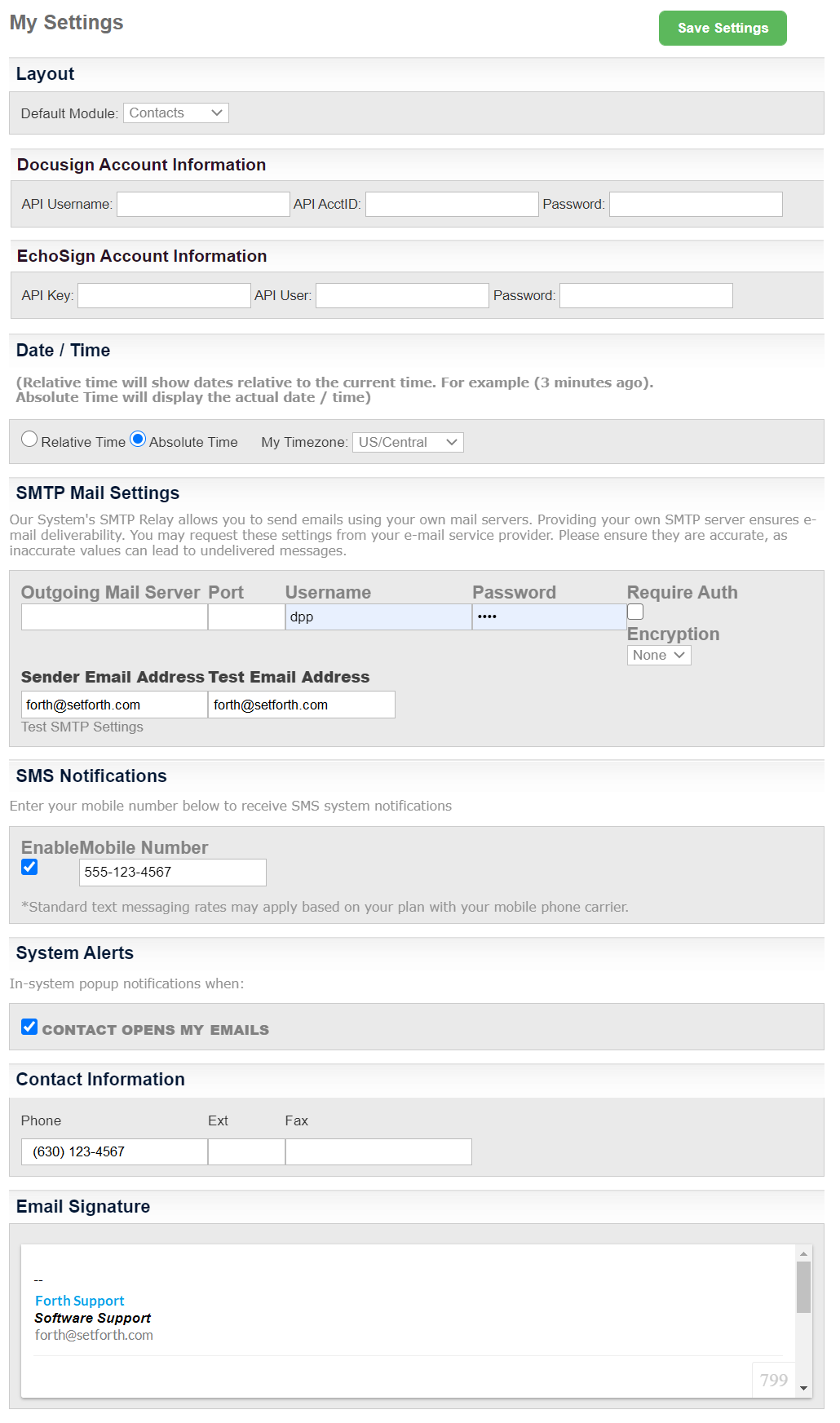Screen dimensions: 840x1423
Task: Click the Sender Email Address field
Action: coord(113,704)
